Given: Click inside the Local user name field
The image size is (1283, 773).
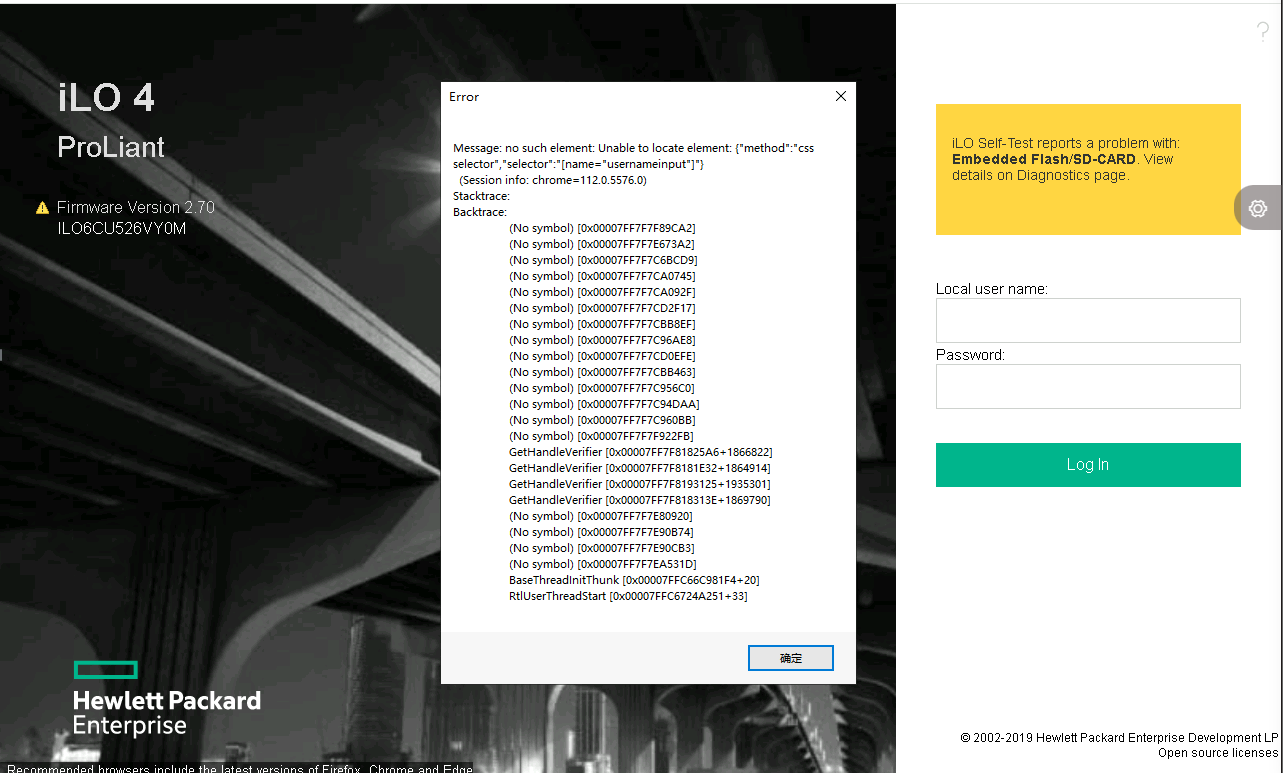Looking at the screenshot, I should point(1088,320).
